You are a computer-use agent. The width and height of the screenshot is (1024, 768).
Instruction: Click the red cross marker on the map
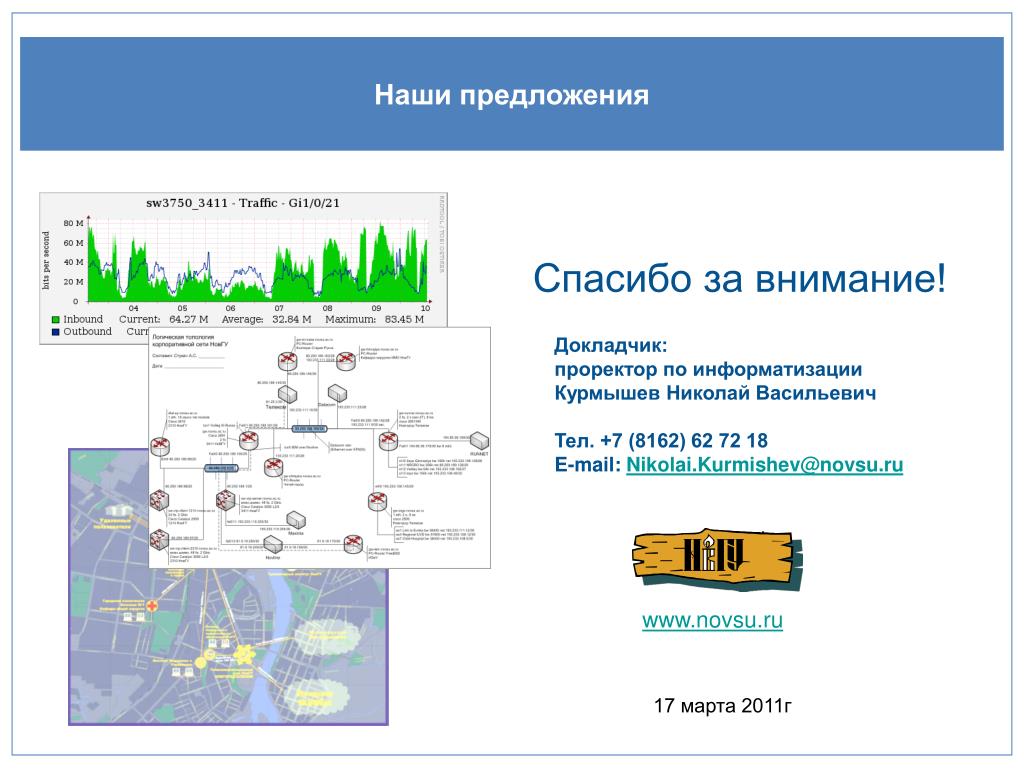coord(152,606)
